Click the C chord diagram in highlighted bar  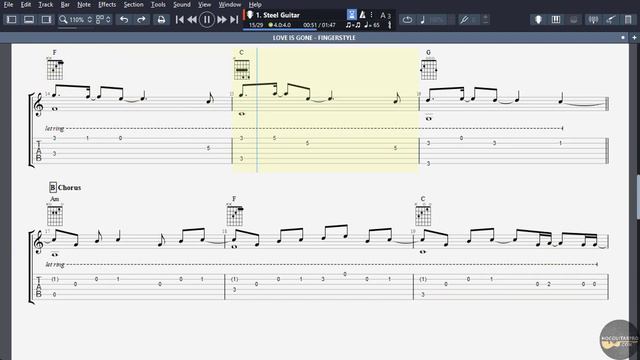pyautogui.click(x=242, y=69)
